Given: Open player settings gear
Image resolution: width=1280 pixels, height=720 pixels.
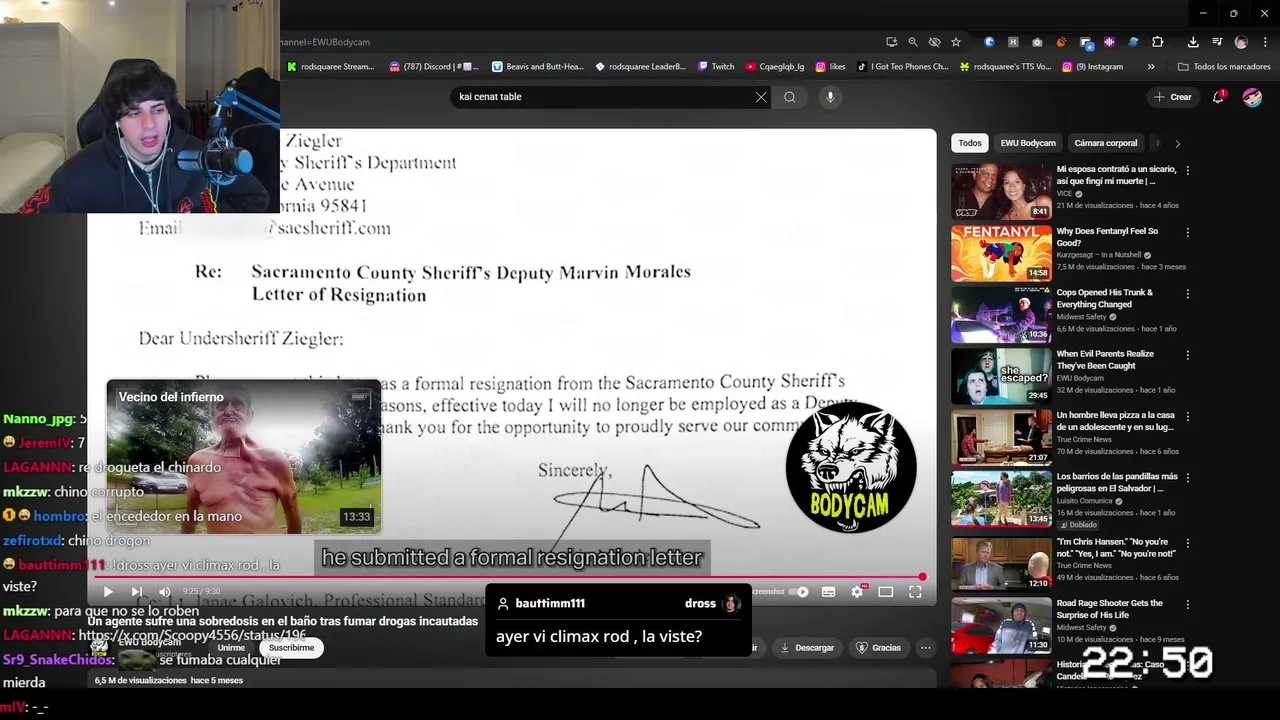Looking at the screenshot, I should [857, 592].
